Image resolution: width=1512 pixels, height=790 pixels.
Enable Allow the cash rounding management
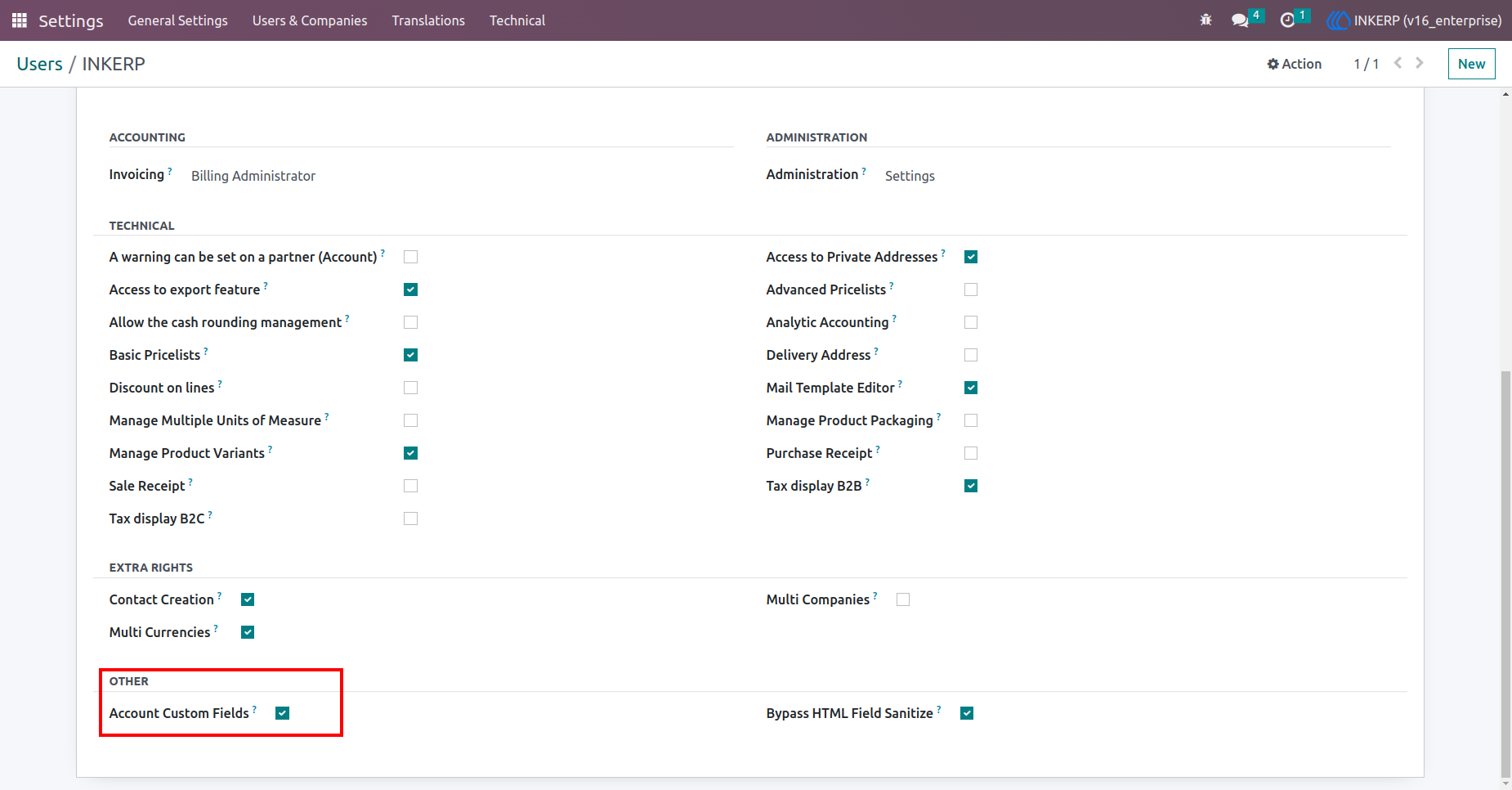pyautogui.click(x=411, y=322)
